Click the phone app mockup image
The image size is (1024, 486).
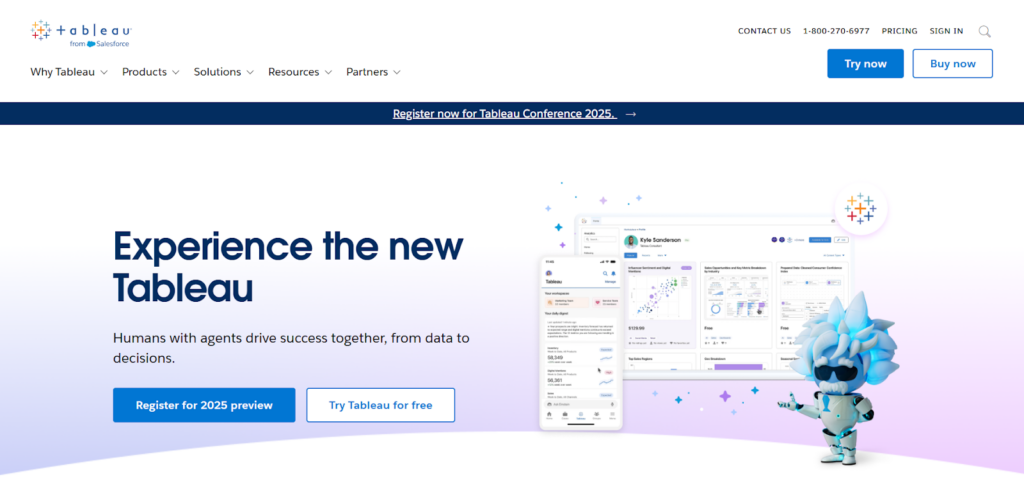tap(581, 343)
